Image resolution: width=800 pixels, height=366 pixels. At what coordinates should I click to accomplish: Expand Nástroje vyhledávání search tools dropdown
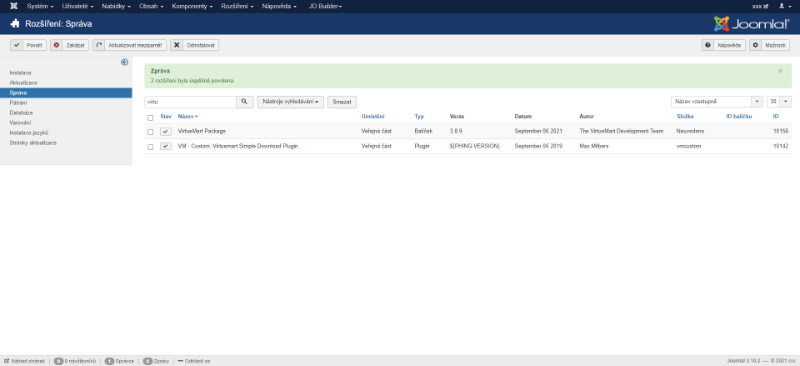pos(290,102)
